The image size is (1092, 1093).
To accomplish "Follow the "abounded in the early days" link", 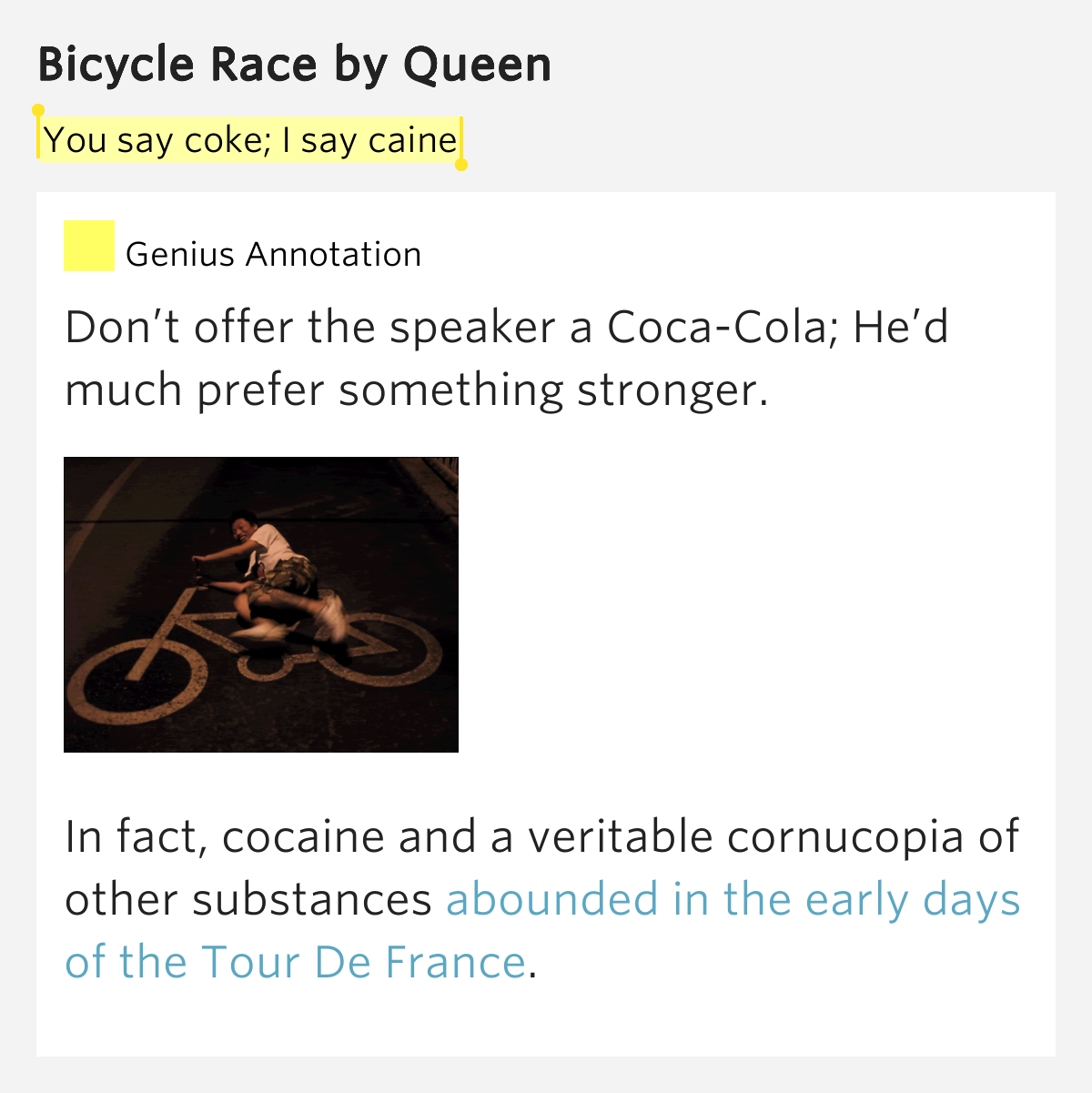I will click(733, 899).
